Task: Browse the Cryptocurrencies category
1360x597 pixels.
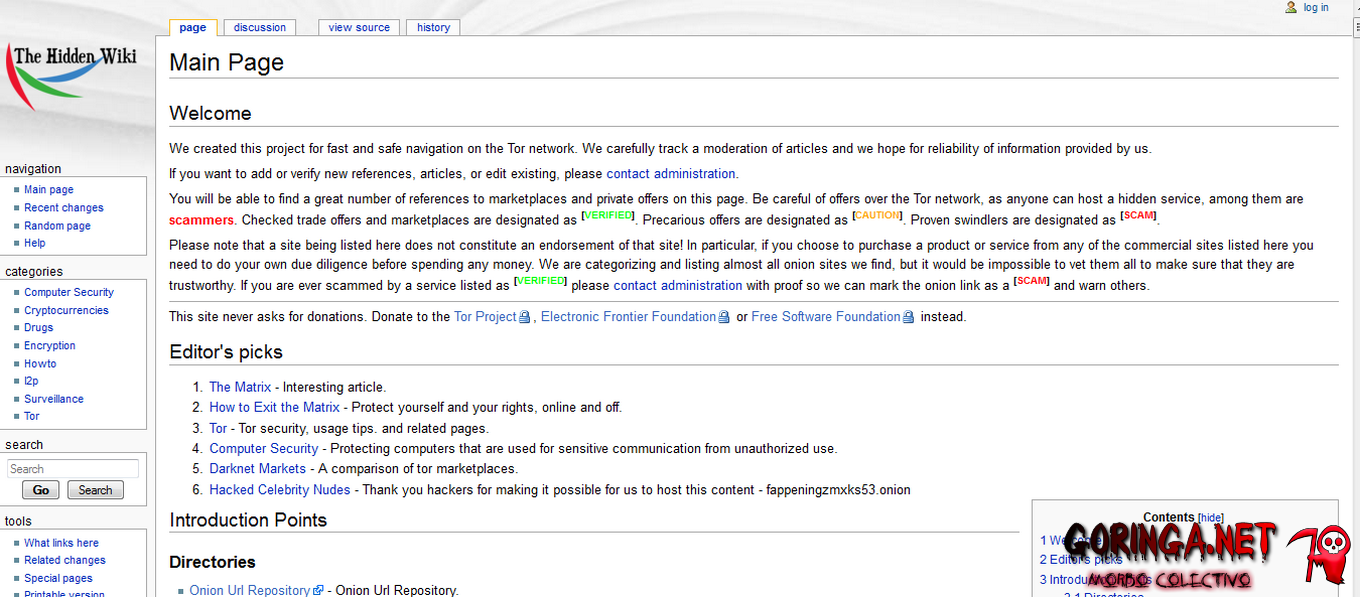Action: [x=66, y=311]
